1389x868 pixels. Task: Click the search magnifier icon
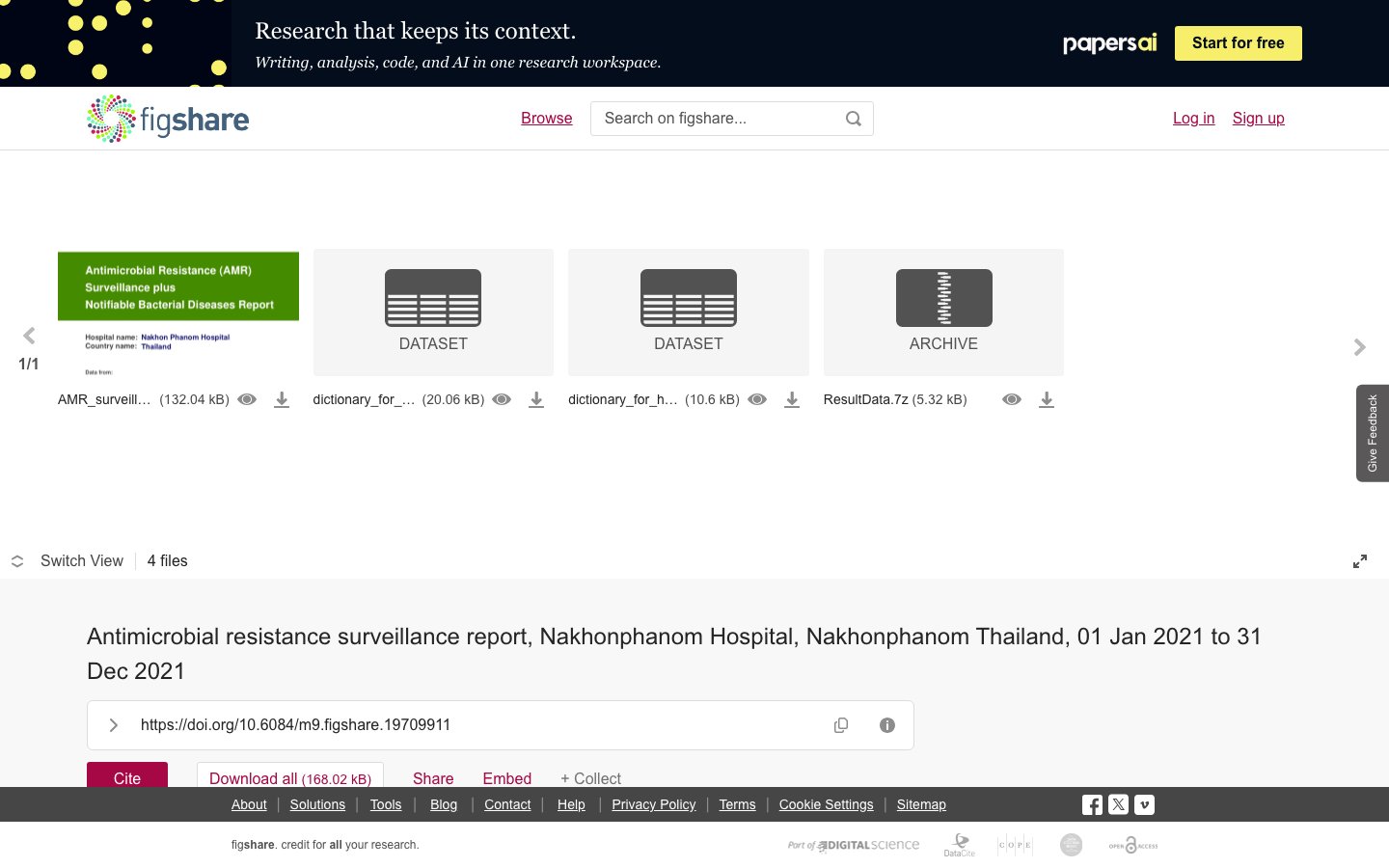pos(853,119)
